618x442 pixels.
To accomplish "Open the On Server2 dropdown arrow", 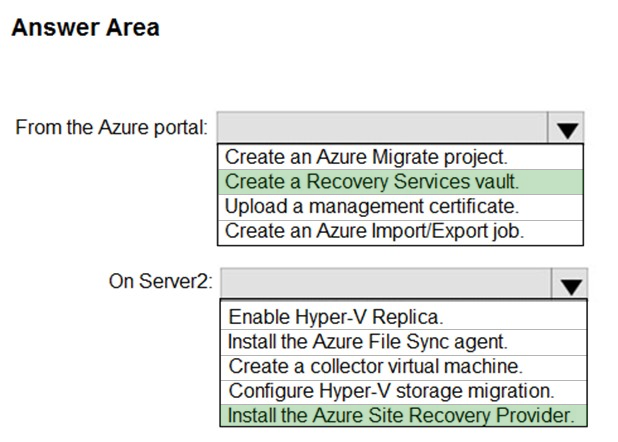I will click(x=570, y=284).
